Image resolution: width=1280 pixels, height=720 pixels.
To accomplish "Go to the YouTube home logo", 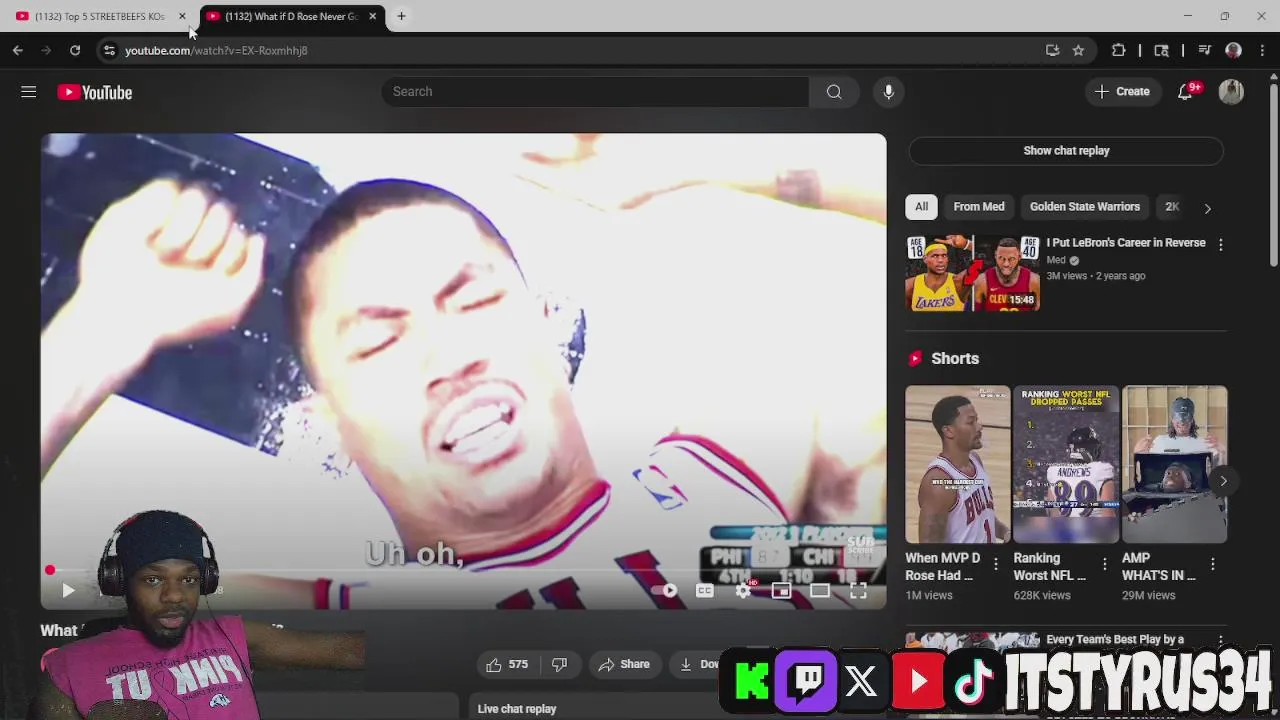I will pos(95,92).
